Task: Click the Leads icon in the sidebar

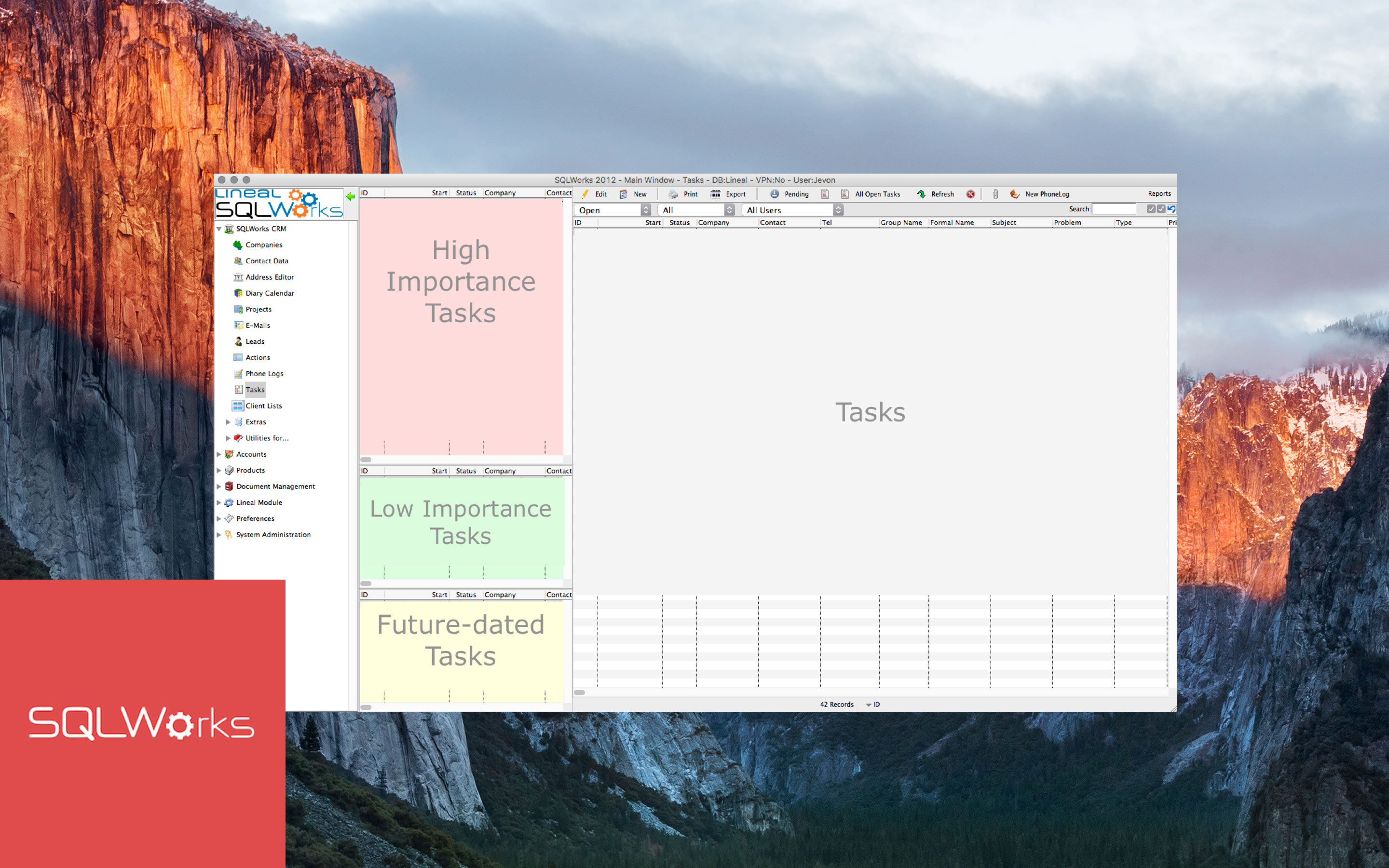Action: coord(238,341)
